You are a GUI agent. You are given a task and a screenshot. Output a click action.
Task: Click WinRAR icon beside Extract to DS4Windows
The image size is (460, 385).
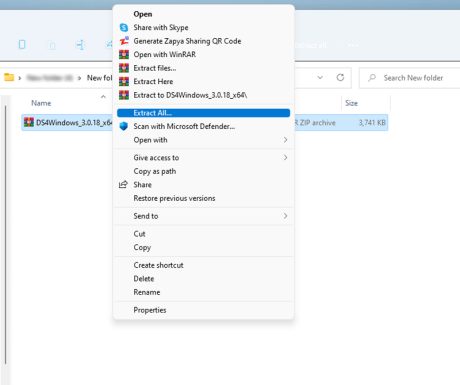click(x=124, y=95)
